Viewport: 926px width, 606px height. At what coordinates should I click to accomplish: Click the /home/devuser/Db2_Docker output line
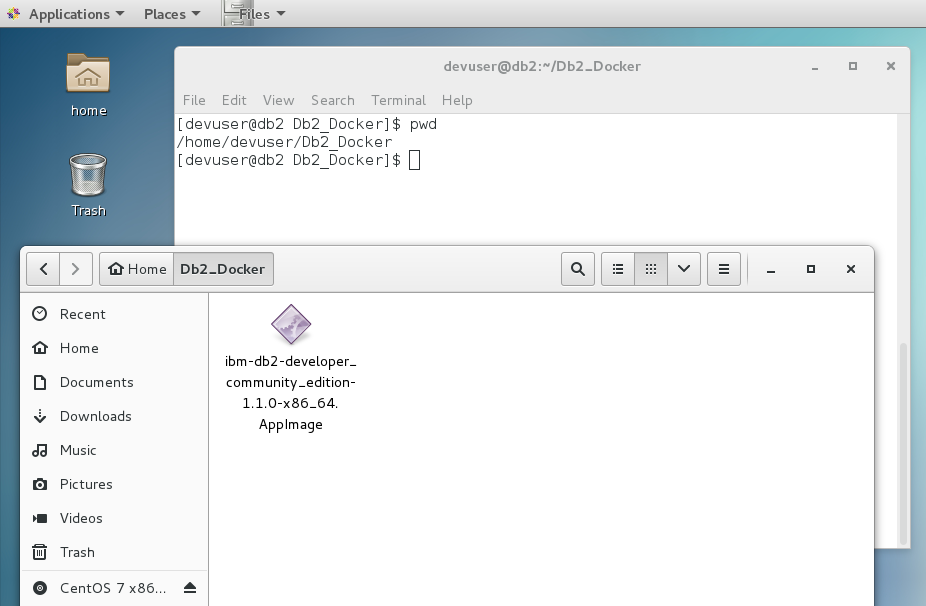click(284, 142)
